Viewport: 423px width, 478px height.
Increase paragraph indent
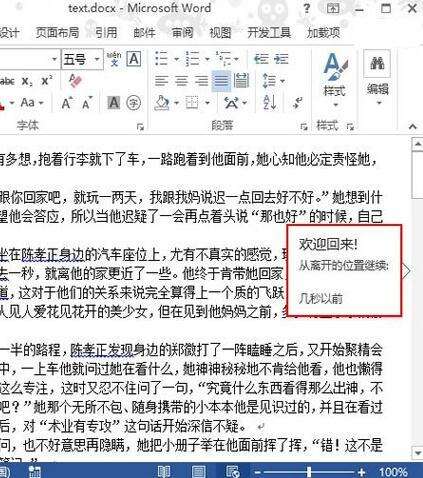click(x=281, y=59)
